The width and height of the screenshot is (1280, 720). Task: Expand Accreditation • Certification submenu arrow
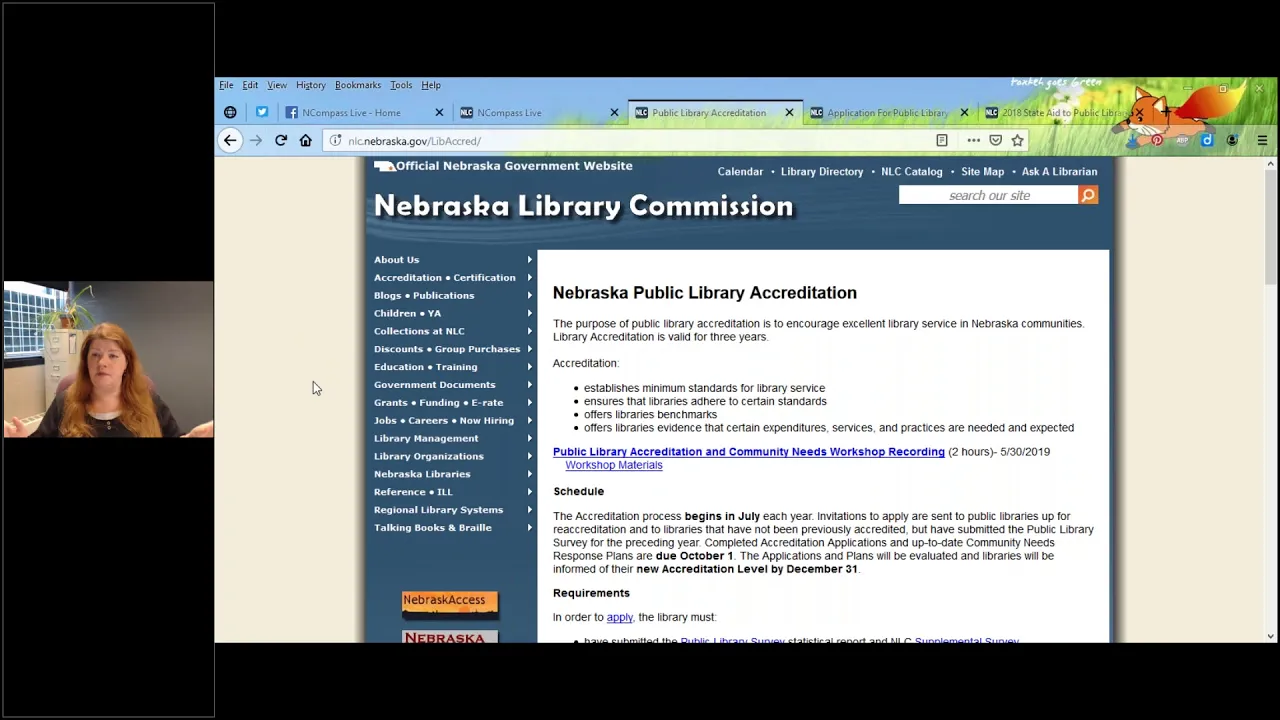coord(530,278)
